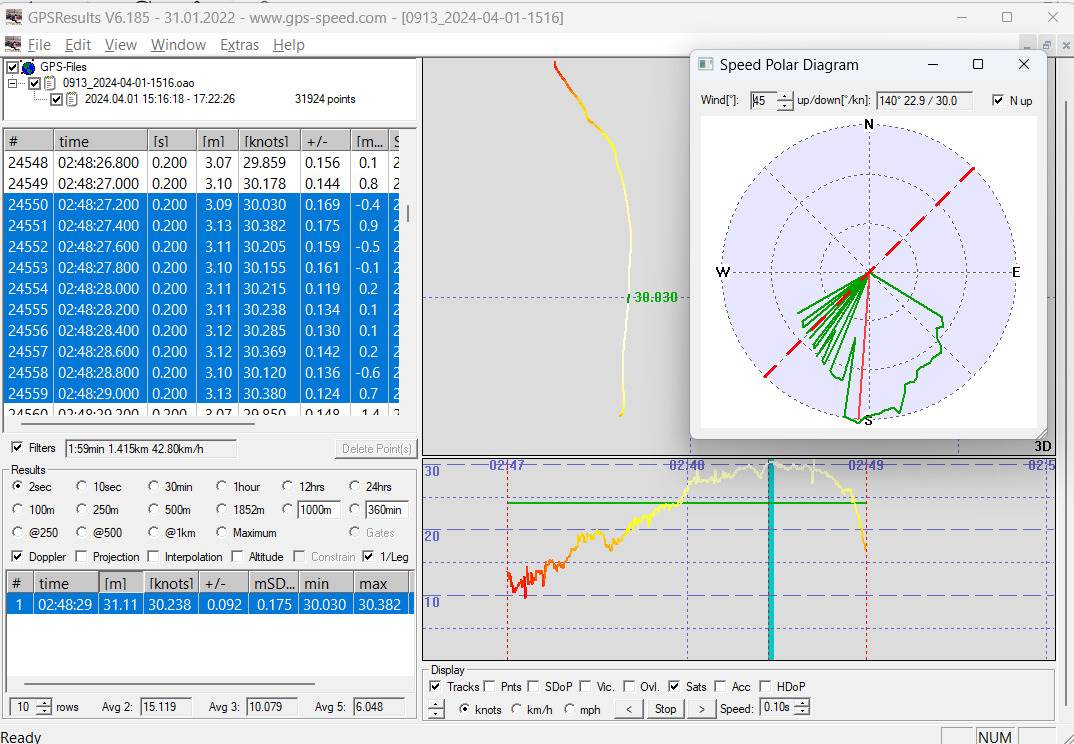Click the GPSResults app icon in menu bar

(13, 45)
